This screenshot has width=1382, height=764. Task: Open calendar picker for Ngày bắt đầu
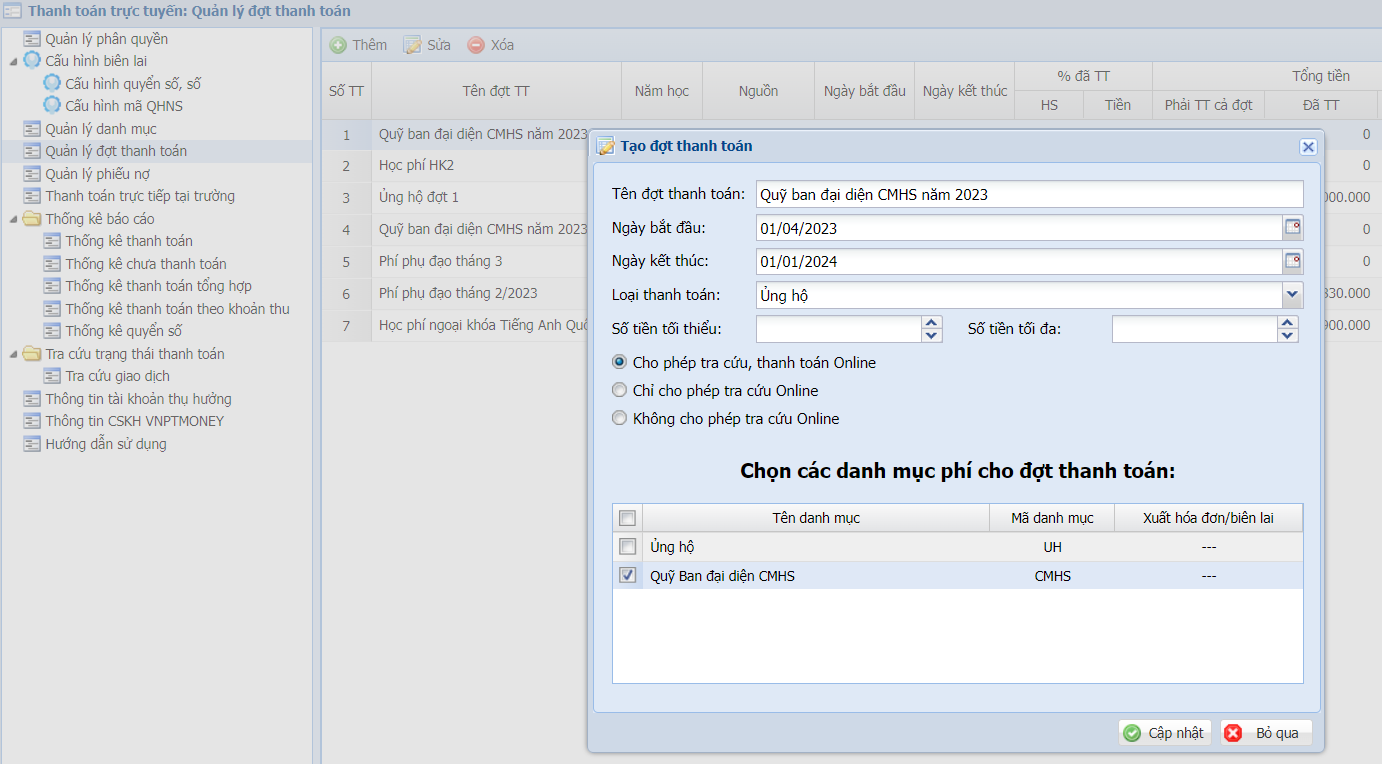[1293, 228]
